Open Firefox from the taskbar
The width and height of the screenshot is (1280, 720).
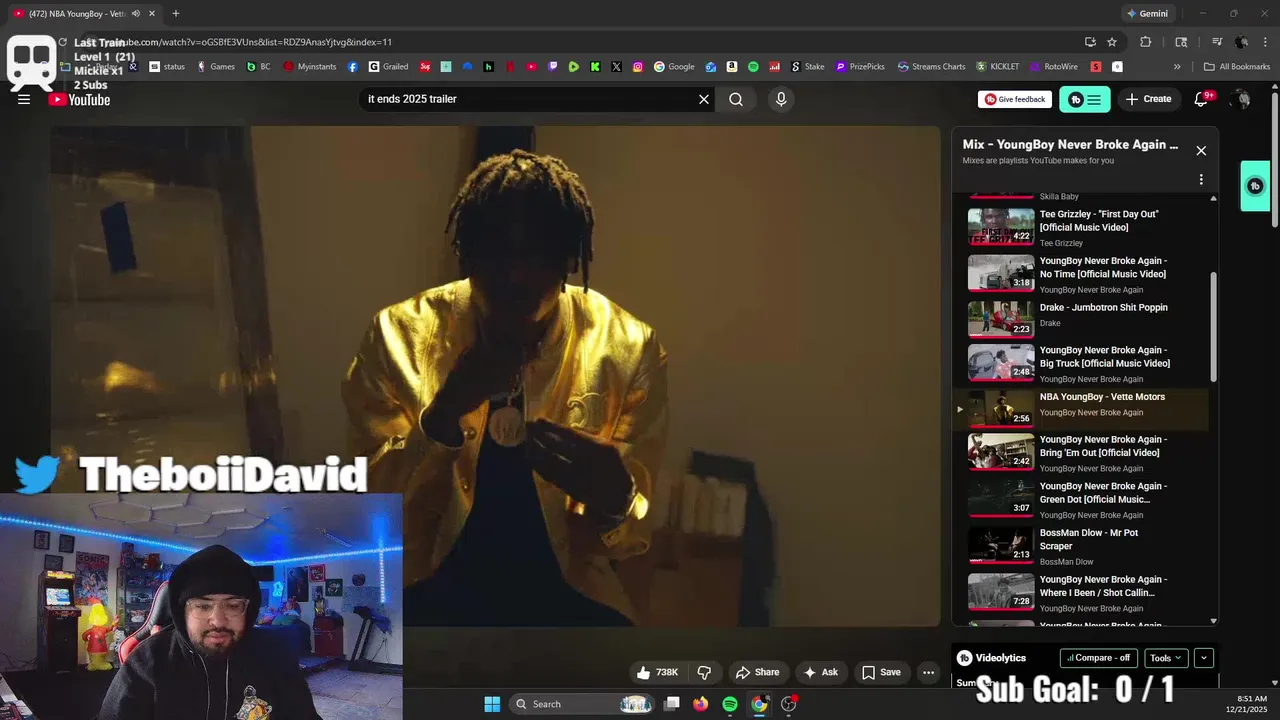click(x=701, y=704)
